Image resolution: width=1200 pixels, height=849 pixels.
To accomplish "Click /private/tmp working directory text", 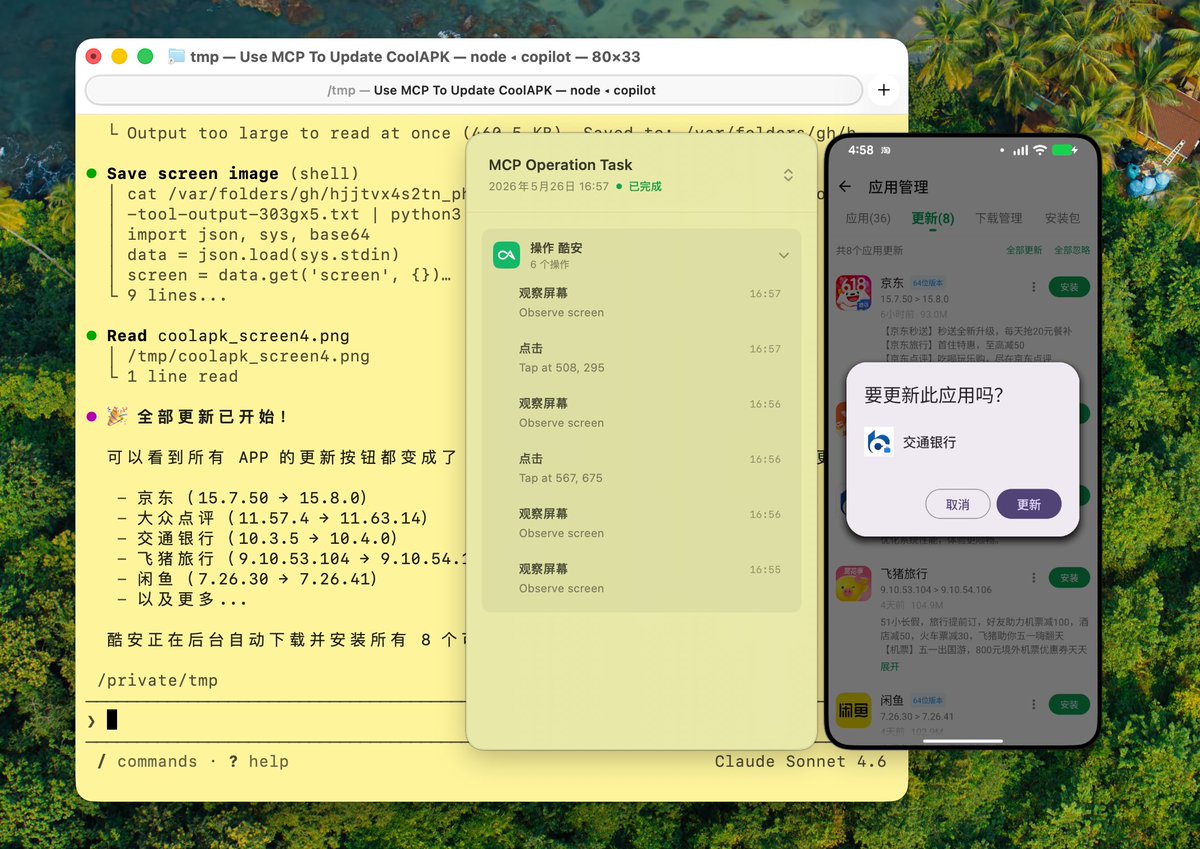I will click(x=158, y=681).
